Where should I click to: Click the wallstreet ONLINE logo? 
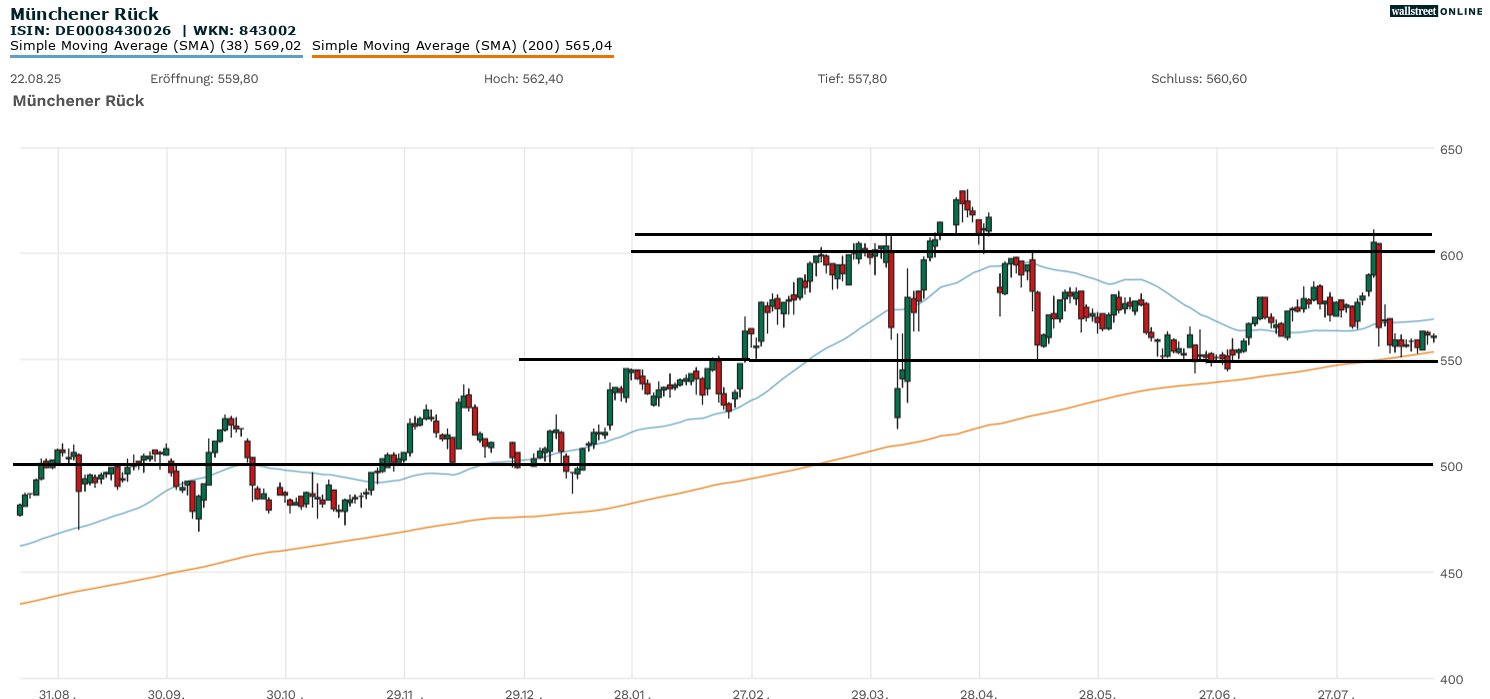click(1436, 11)
